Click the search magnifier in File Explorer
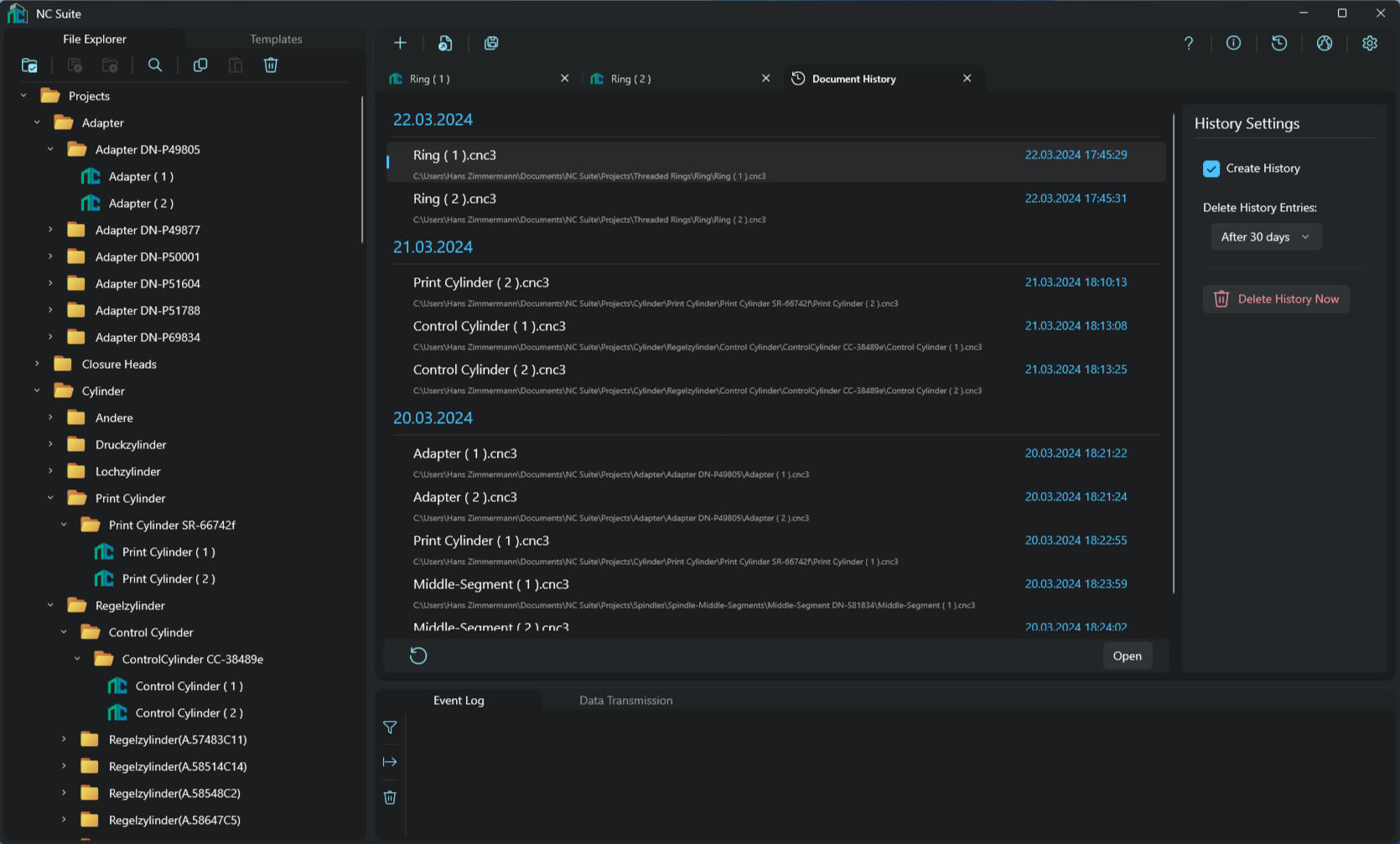The image size is (1400, 844). (155, 65)
